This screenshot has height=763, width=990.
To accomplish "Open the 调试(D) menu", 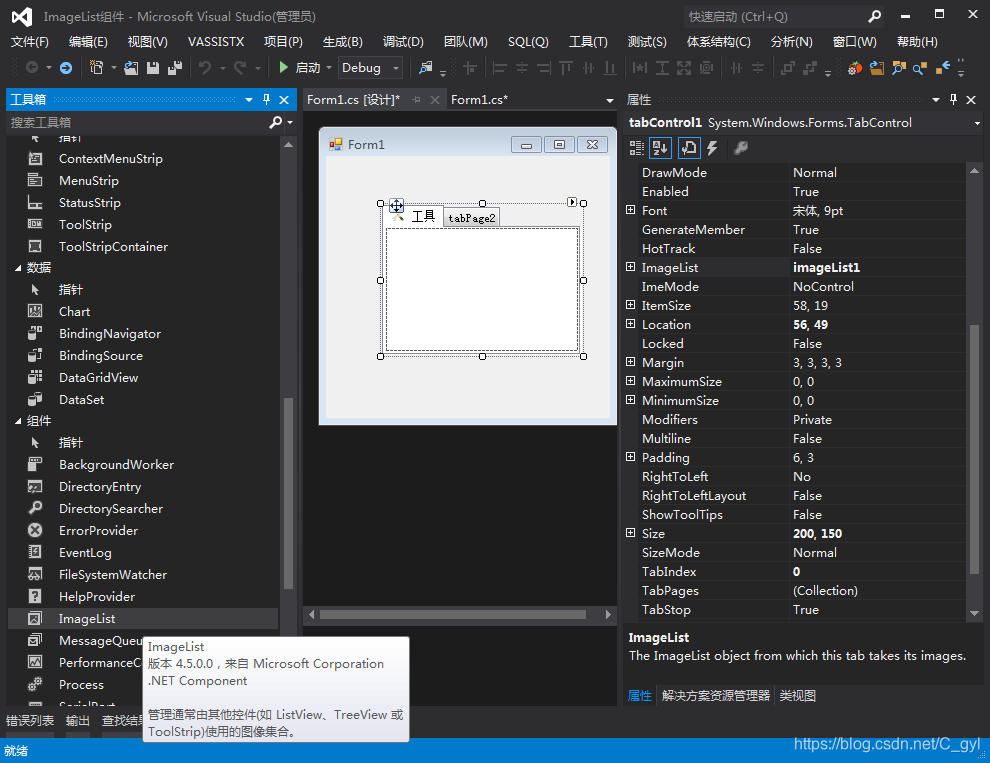I will pyautogui.click(x=403, y=42).
